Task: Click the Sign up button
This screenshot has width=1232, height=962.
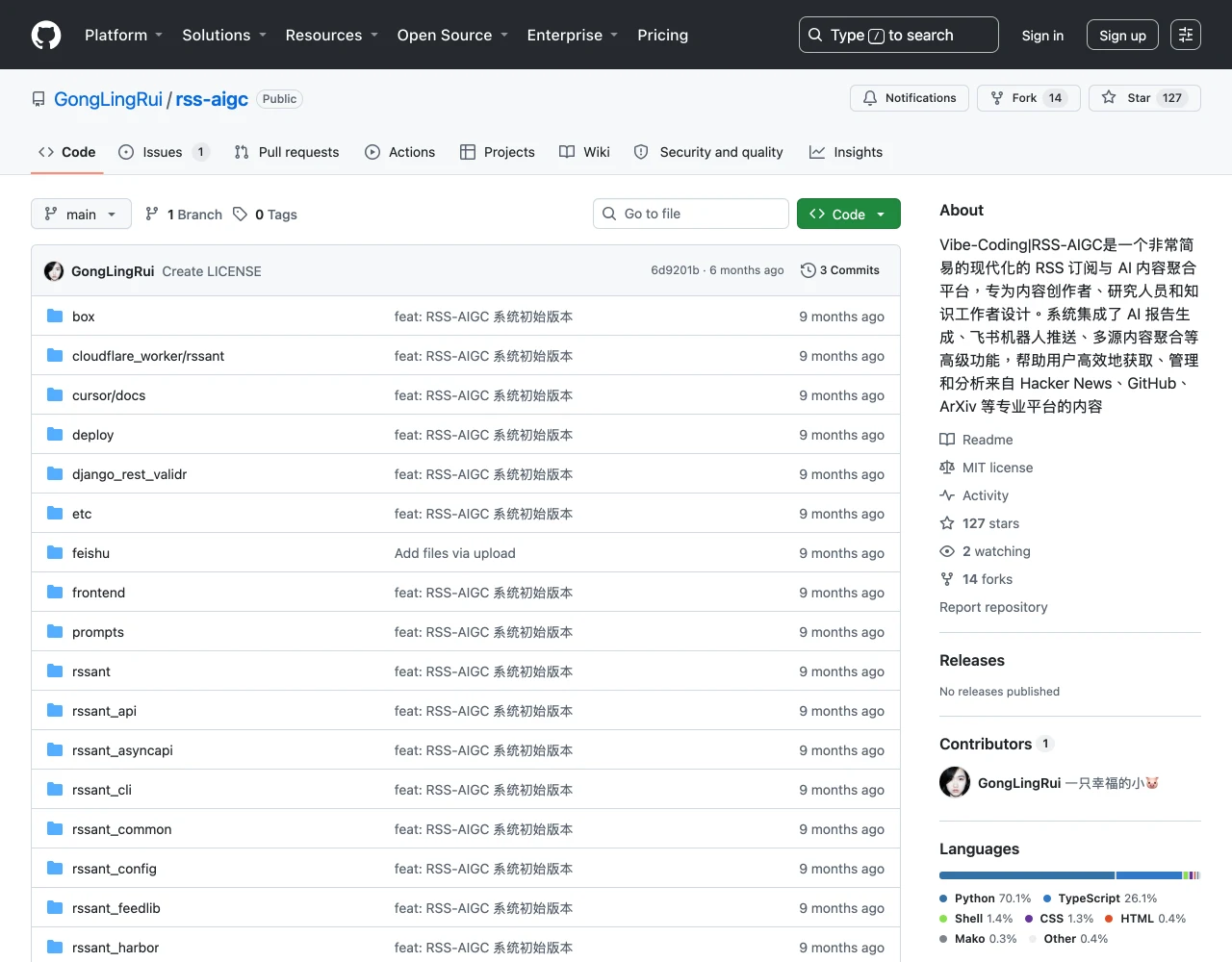Action: (1122, 35)
